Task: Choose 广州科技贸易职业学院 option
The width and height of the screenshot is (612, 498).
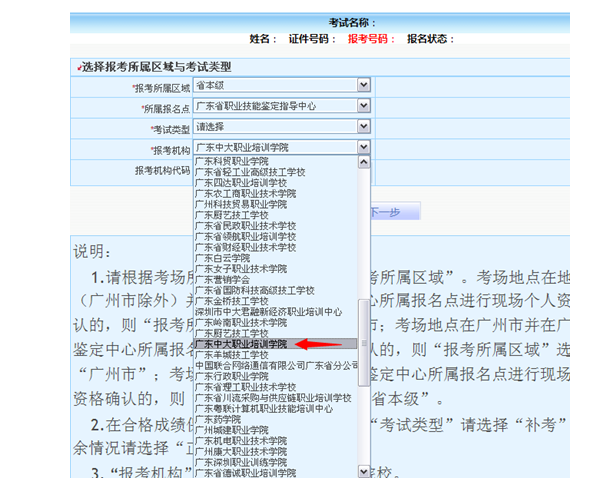Action: pos(241,204)
